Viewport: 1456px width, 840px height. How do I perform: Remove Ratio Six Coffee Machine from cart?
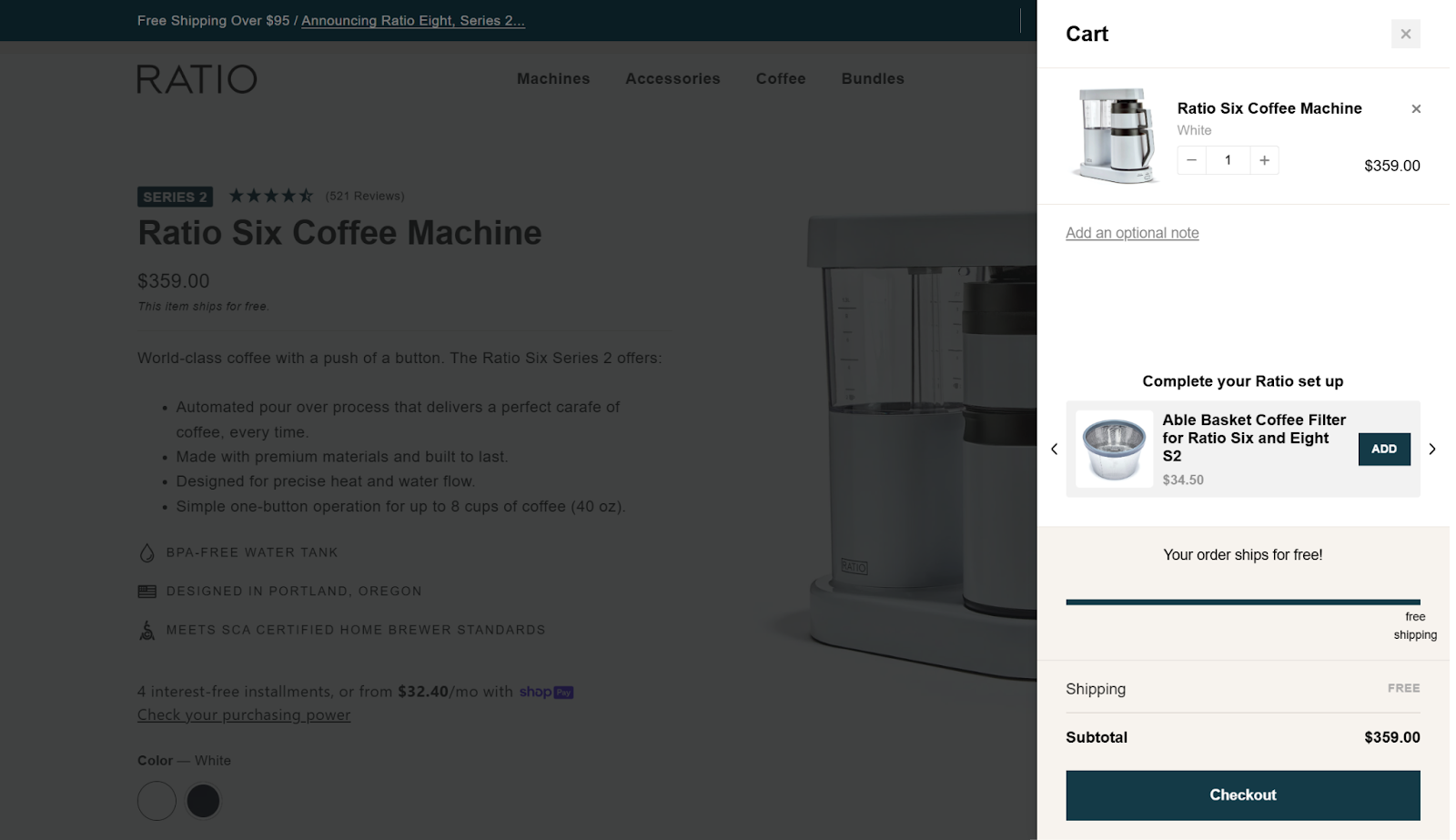(1416, 109)
